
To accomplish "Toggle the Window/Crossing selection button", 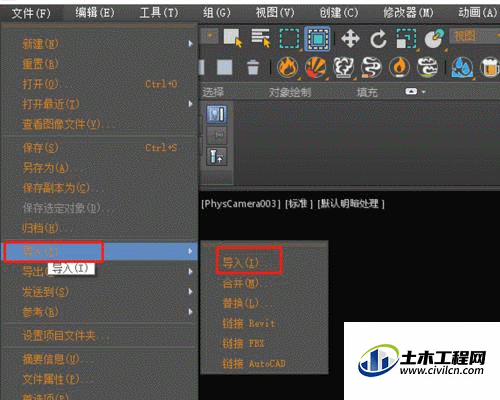I will (317, 39).
